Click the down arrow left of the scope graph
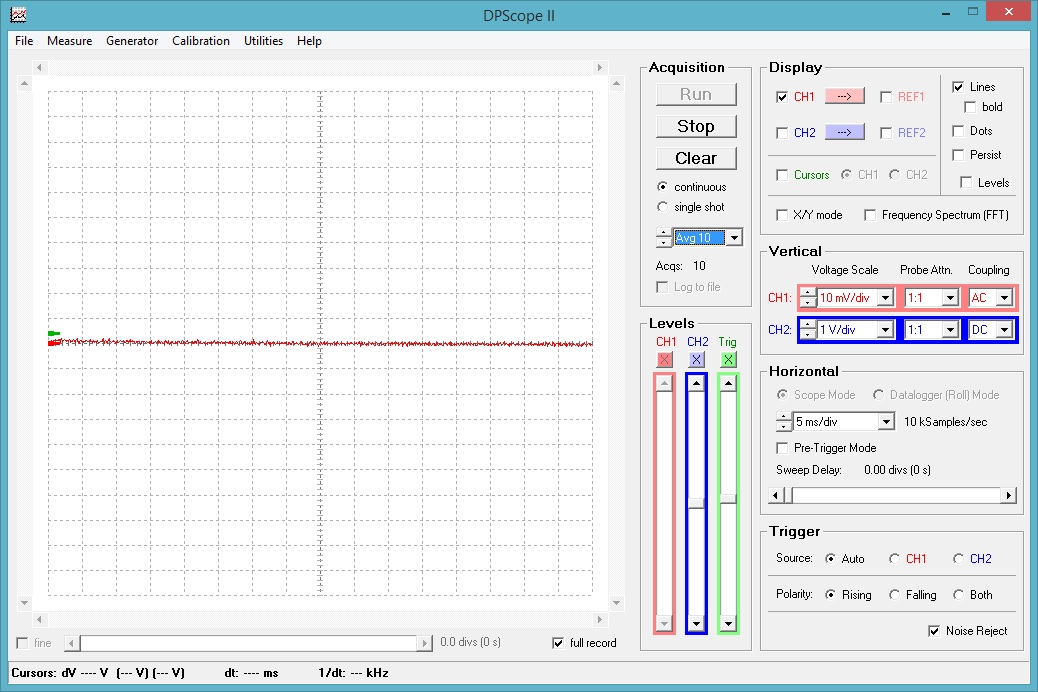This screenshot has width=1038, height=692. [x=24, y=603]
